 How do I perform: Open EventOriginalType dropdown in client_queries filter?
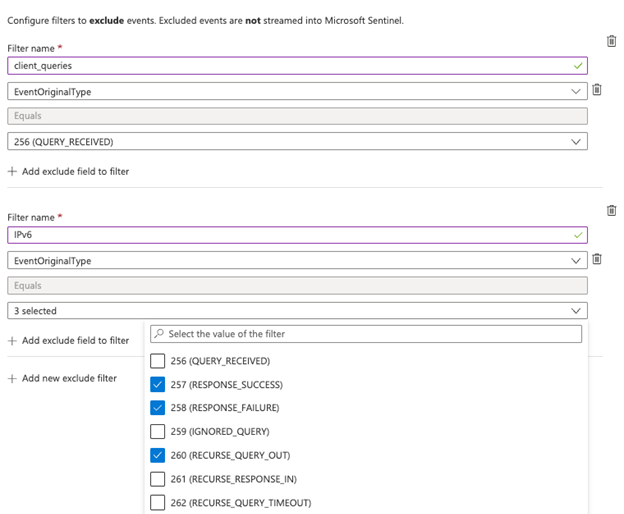coord(297,91)
